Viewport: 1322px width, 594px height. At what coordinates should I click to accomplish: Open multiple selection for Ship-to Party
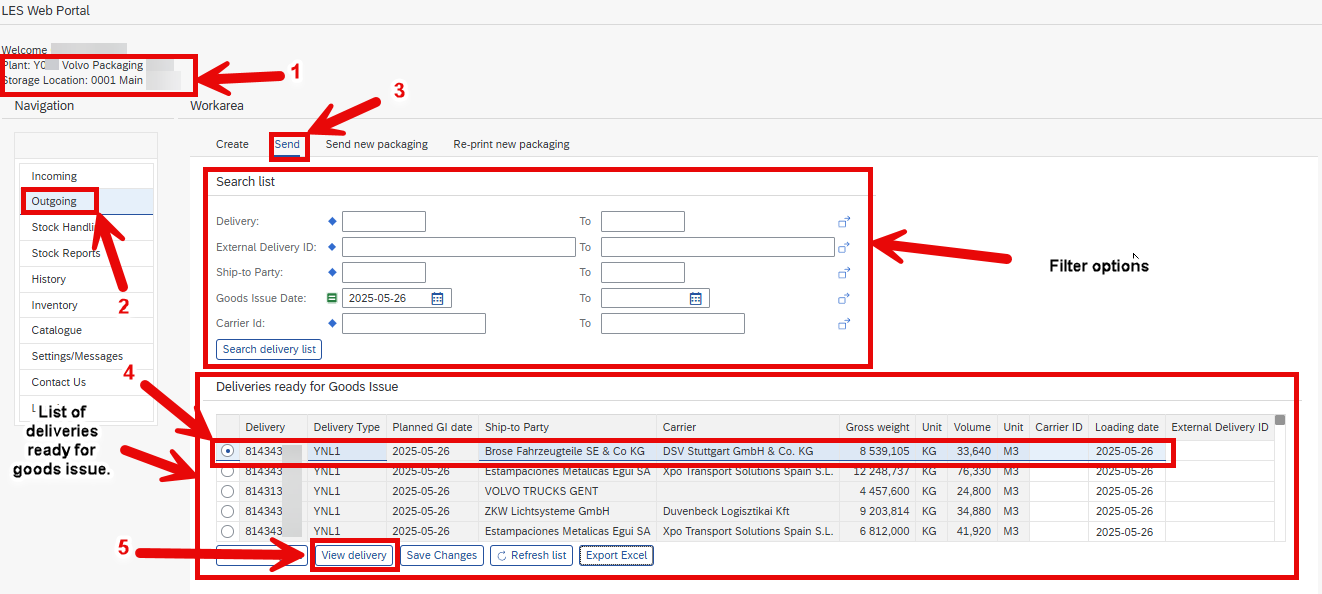click(x=844, y=273)
